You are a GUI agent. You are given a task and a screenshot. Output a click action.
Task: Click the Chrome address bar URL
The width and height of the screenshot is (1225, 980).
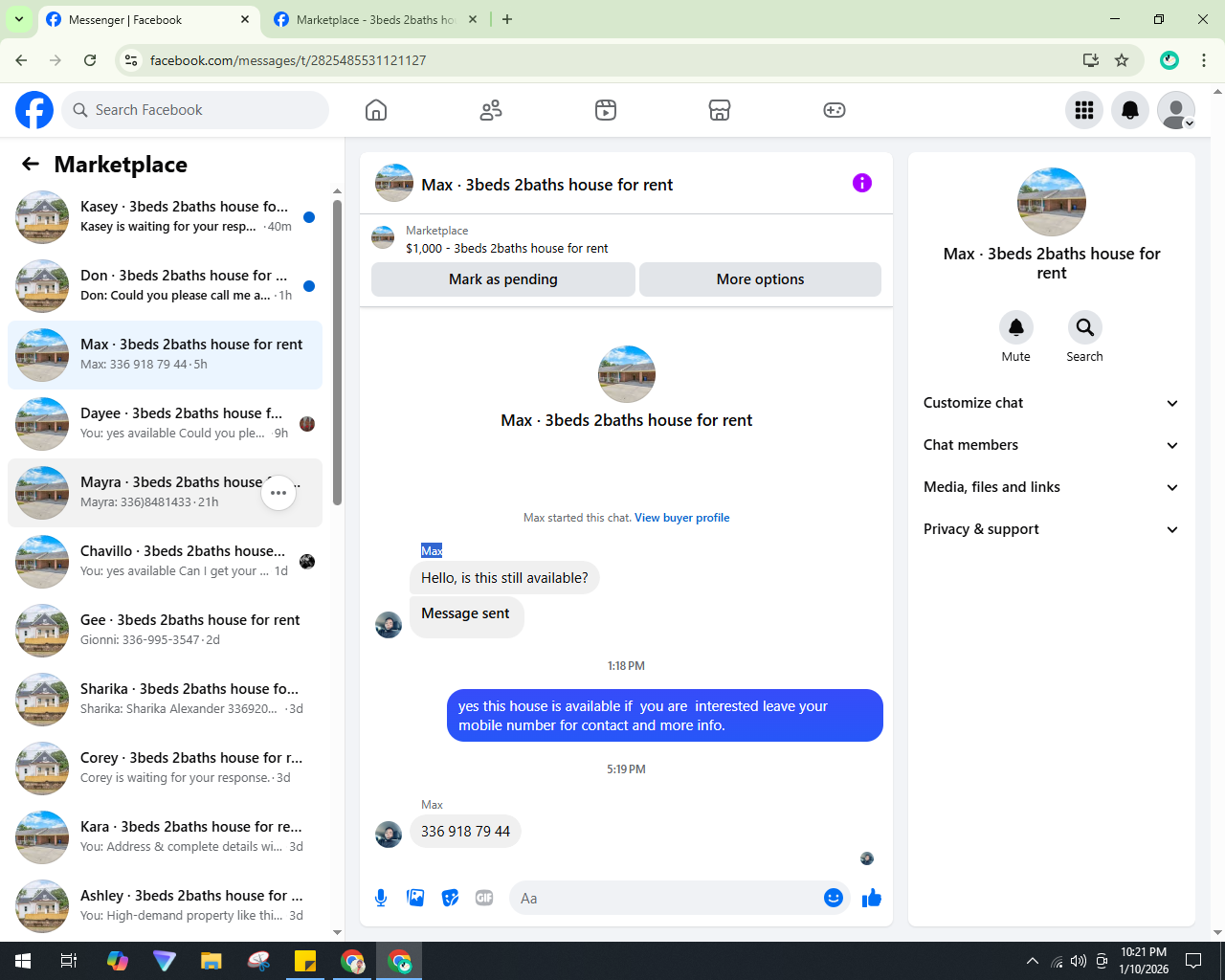click(287, 60)
